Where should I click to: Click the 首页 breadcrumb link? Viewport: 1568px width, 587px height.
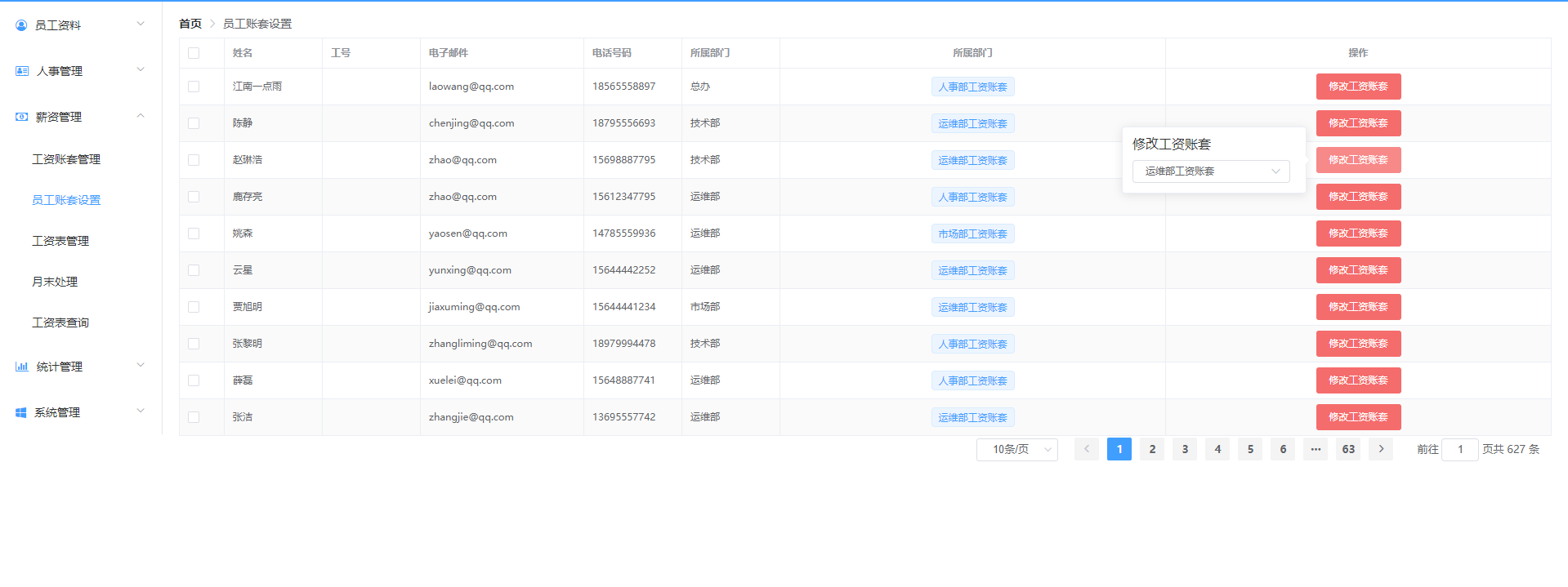coord(190,24)
